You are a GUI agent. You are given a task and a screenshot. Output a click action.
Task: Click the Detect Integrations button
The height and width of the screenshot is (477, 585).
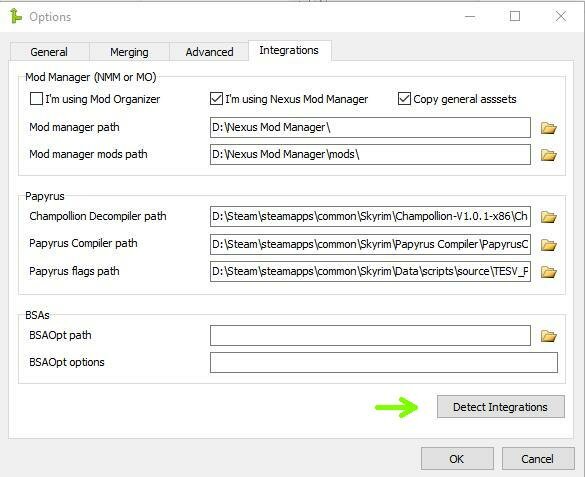(501, 407)
